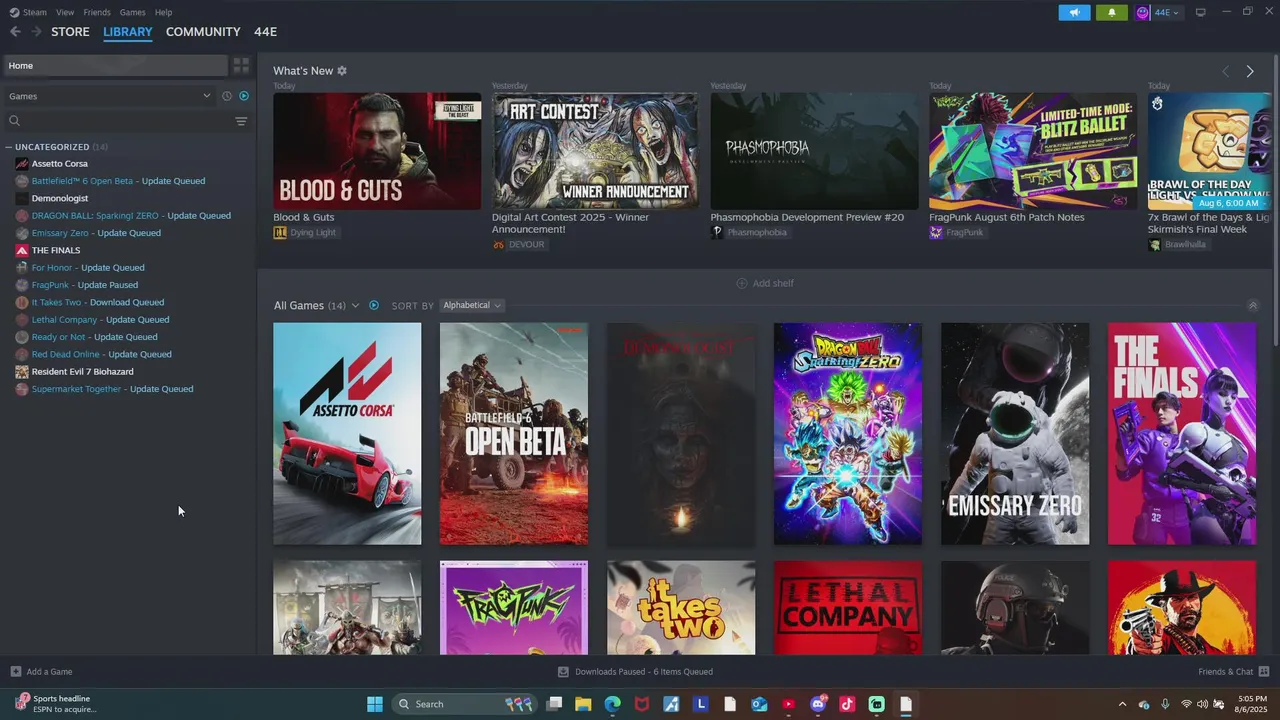Open Blood & Guts news thumbnail
Viewport: 1280px width, 720px height.
click(x=377, y=151)
